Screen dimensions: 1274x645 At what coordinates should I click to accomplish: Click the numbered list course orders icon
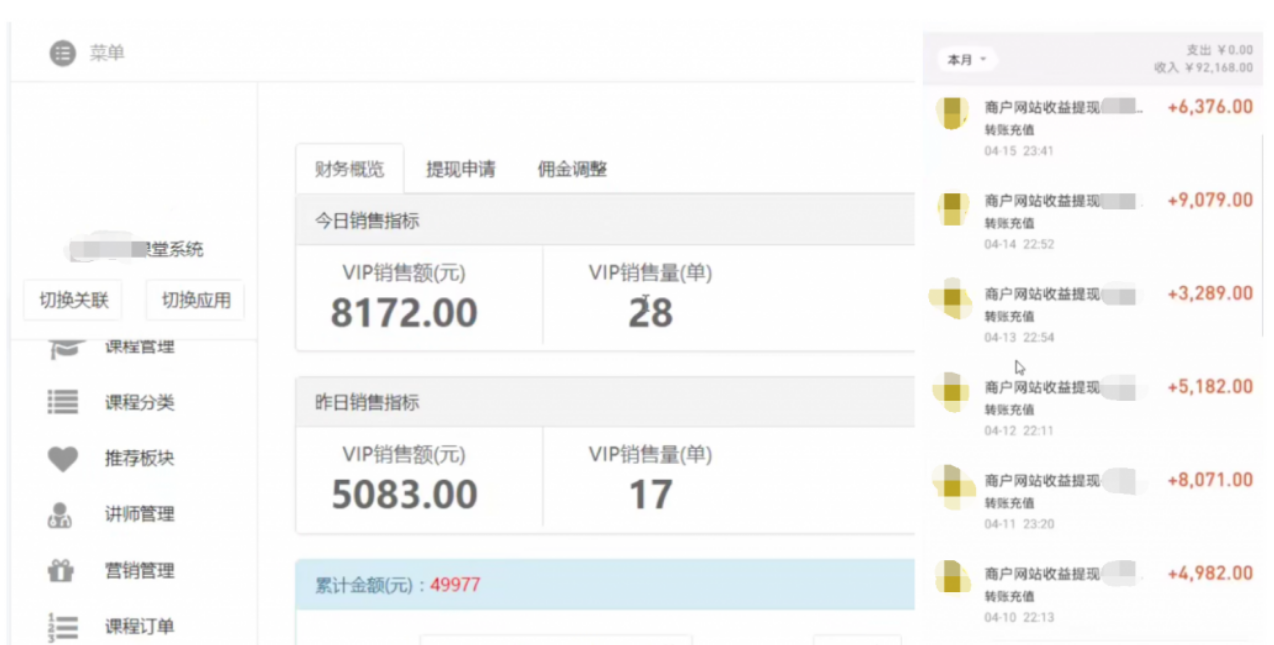pos(63,627)
